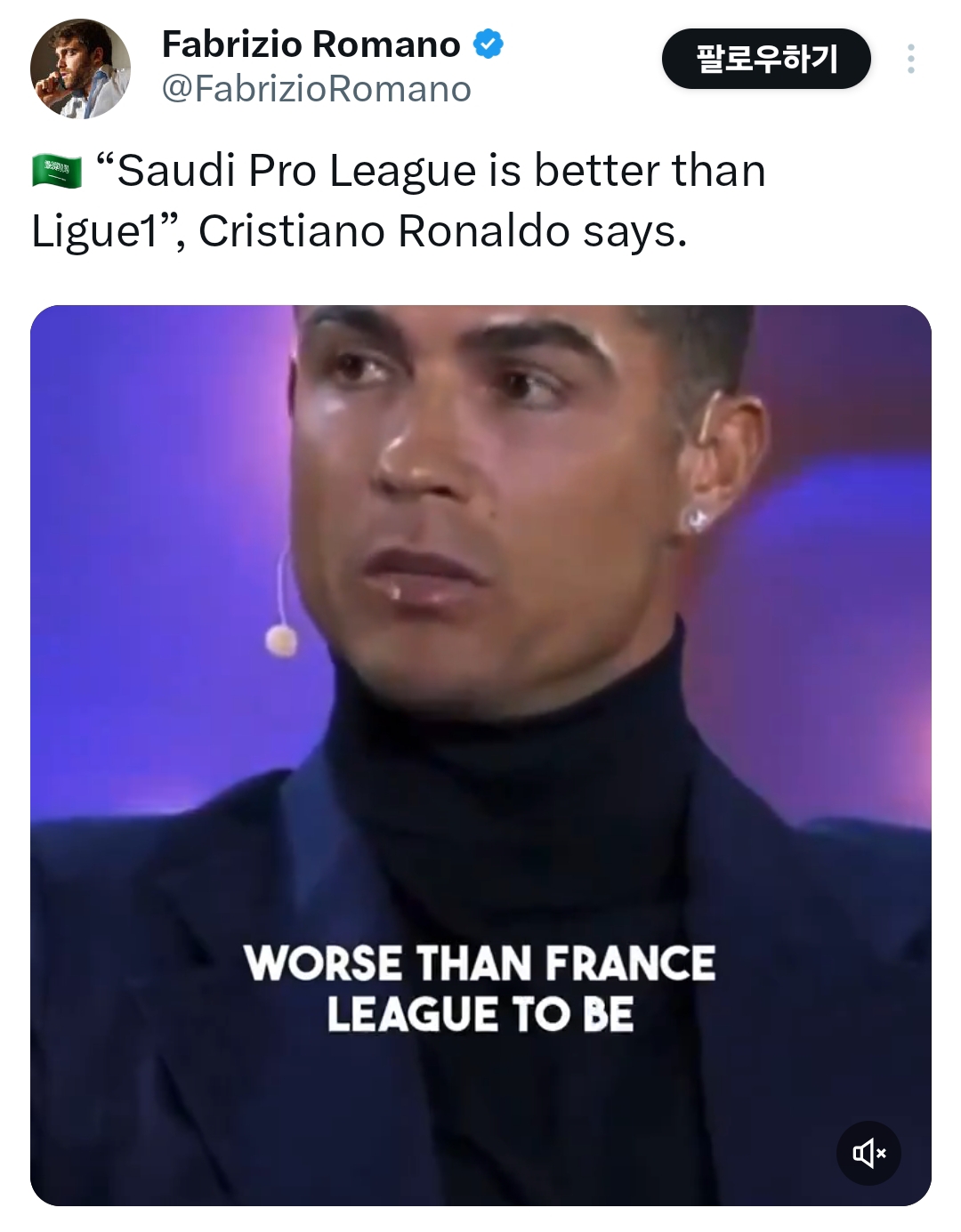Click the Saudi Arabia flag emoji
Image resolution: width=961 pixels, height=1232 pixels.
(57, 172)
